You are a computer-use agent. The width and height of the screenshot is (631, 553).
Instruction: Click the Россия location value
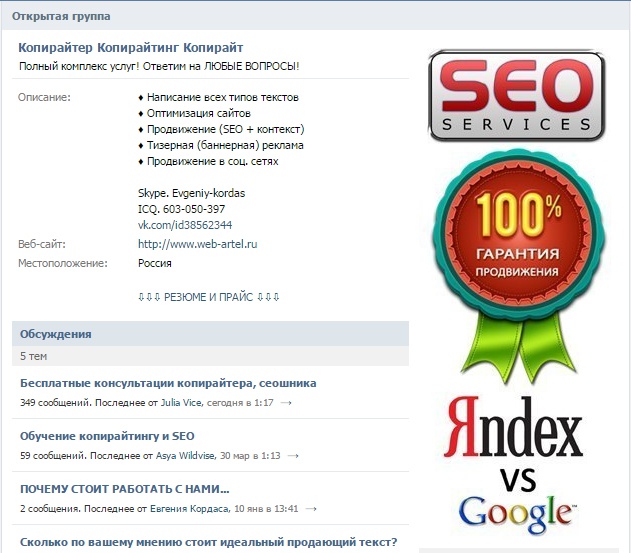click(155, 263)
